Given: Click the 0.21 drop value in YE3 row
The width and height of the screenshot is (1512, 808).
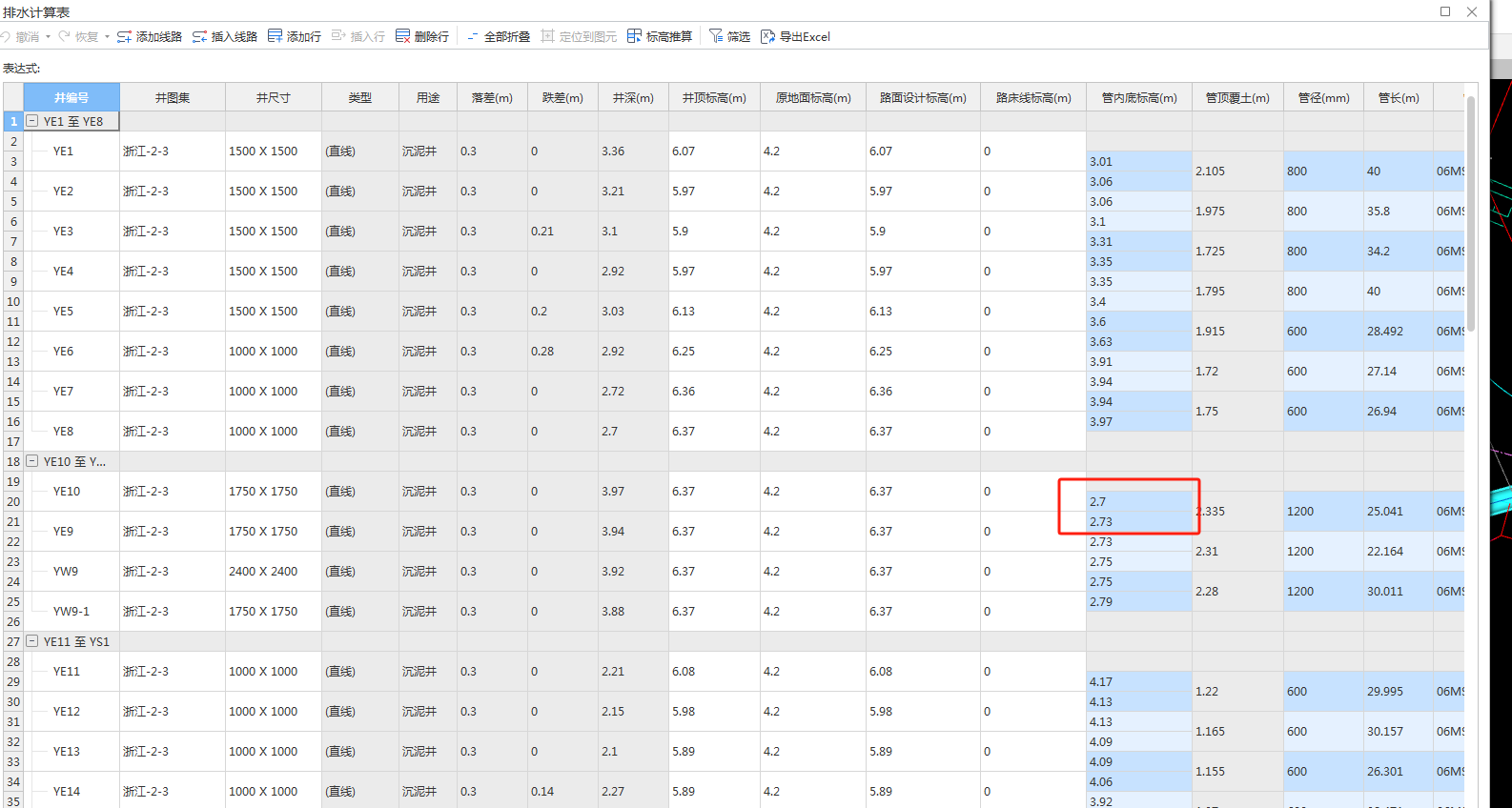Looking at the screenshot, I should (562, 231).
